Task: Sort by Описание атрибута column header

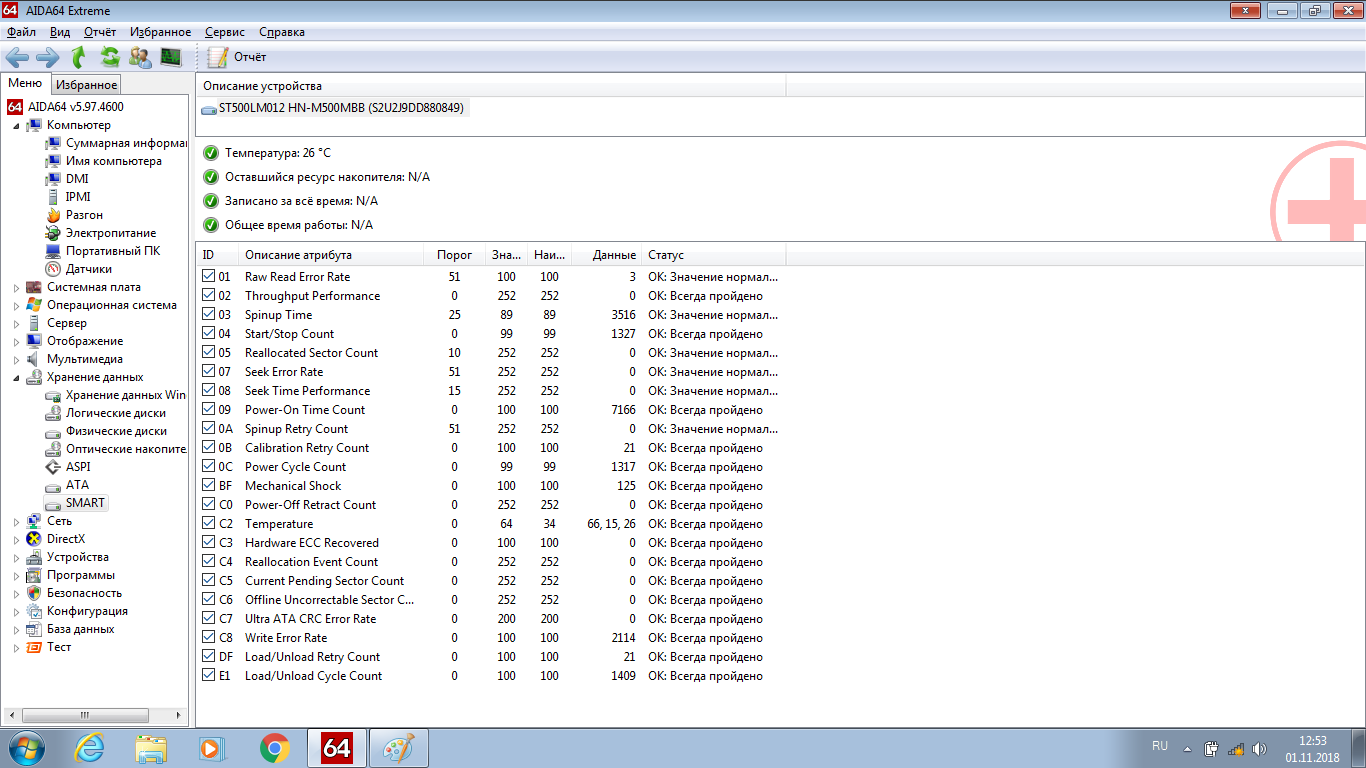Action: (330, 255)
